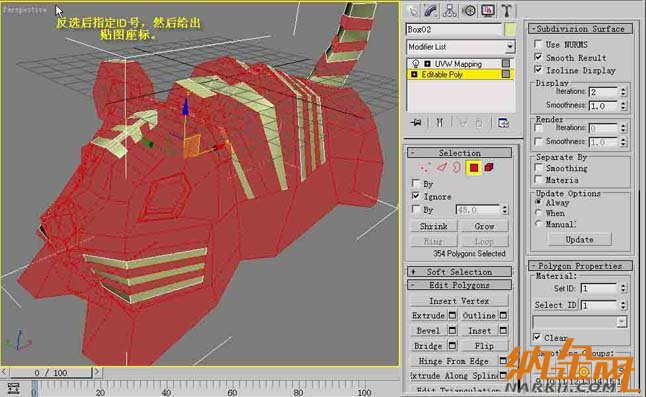This screenshot has height=397, width=646.
Task: Select the Always update radio button
Action: [x=538, y=202]
